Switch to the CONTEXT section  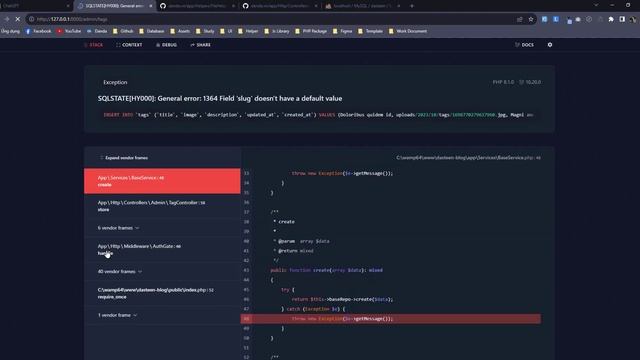(x=129, y=45)
